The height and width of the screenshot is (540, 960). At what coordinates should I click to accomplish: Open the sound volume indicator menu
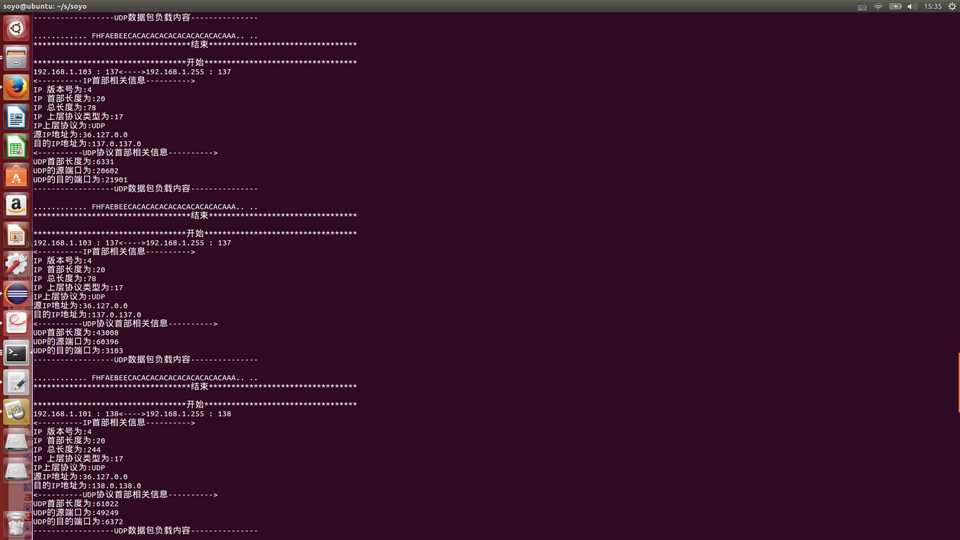point(911,6)
